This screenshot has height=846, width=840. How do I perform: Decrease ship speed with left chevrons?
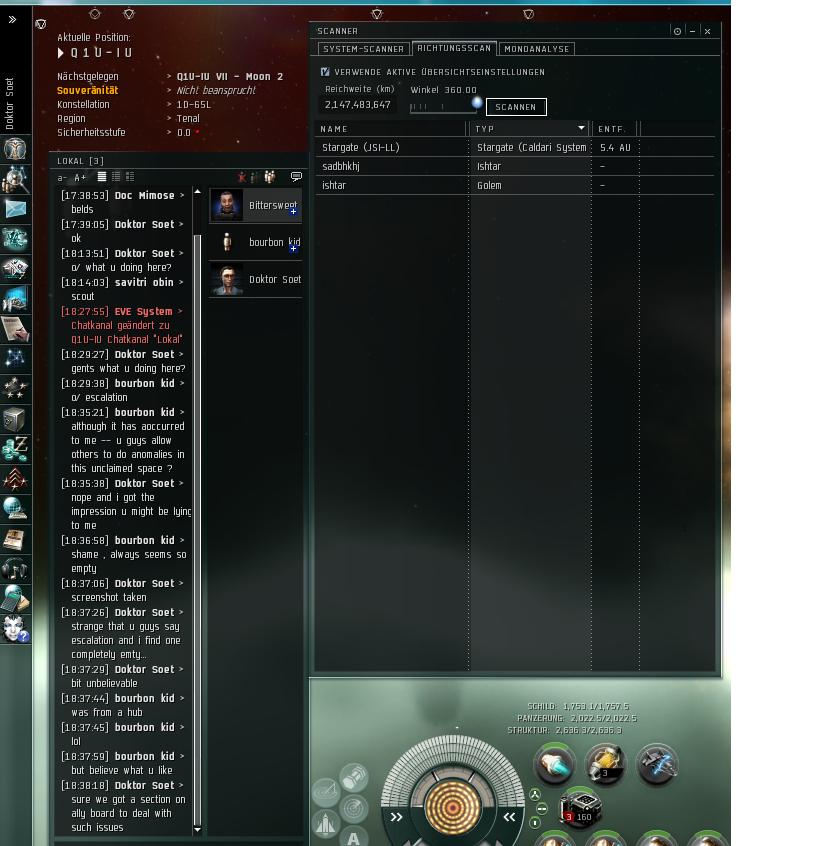click(x=397, y=817)
